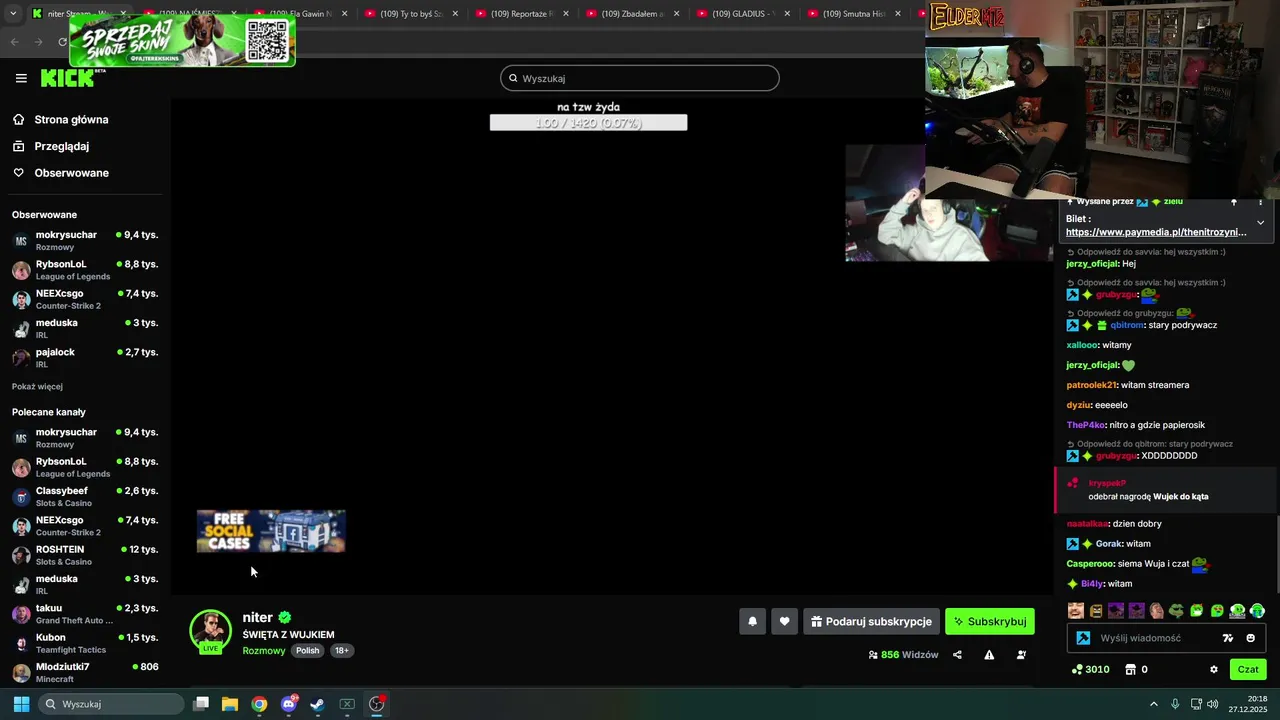
Task: Go to Strona główna
Action: (x=71, y=120)
